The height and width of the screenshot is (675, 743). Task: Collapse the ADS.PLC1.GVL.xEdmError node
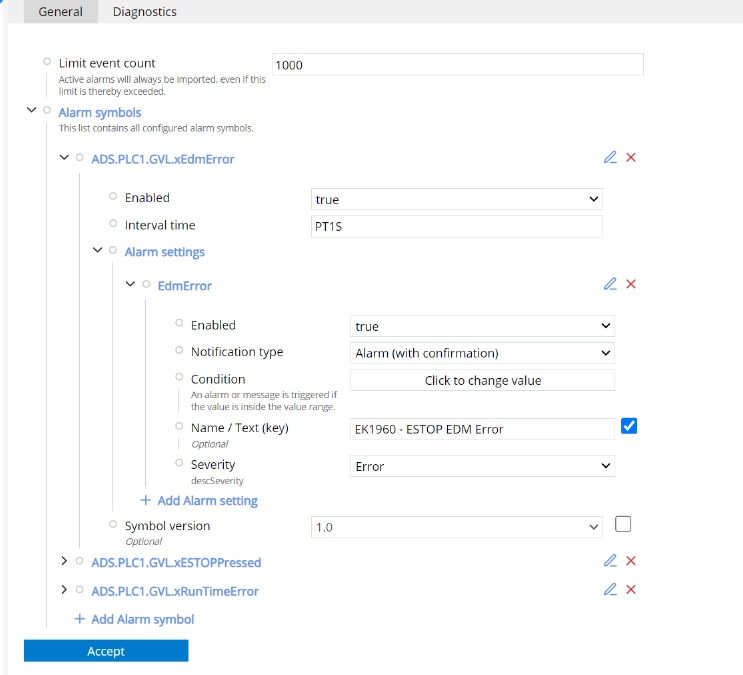64,157
